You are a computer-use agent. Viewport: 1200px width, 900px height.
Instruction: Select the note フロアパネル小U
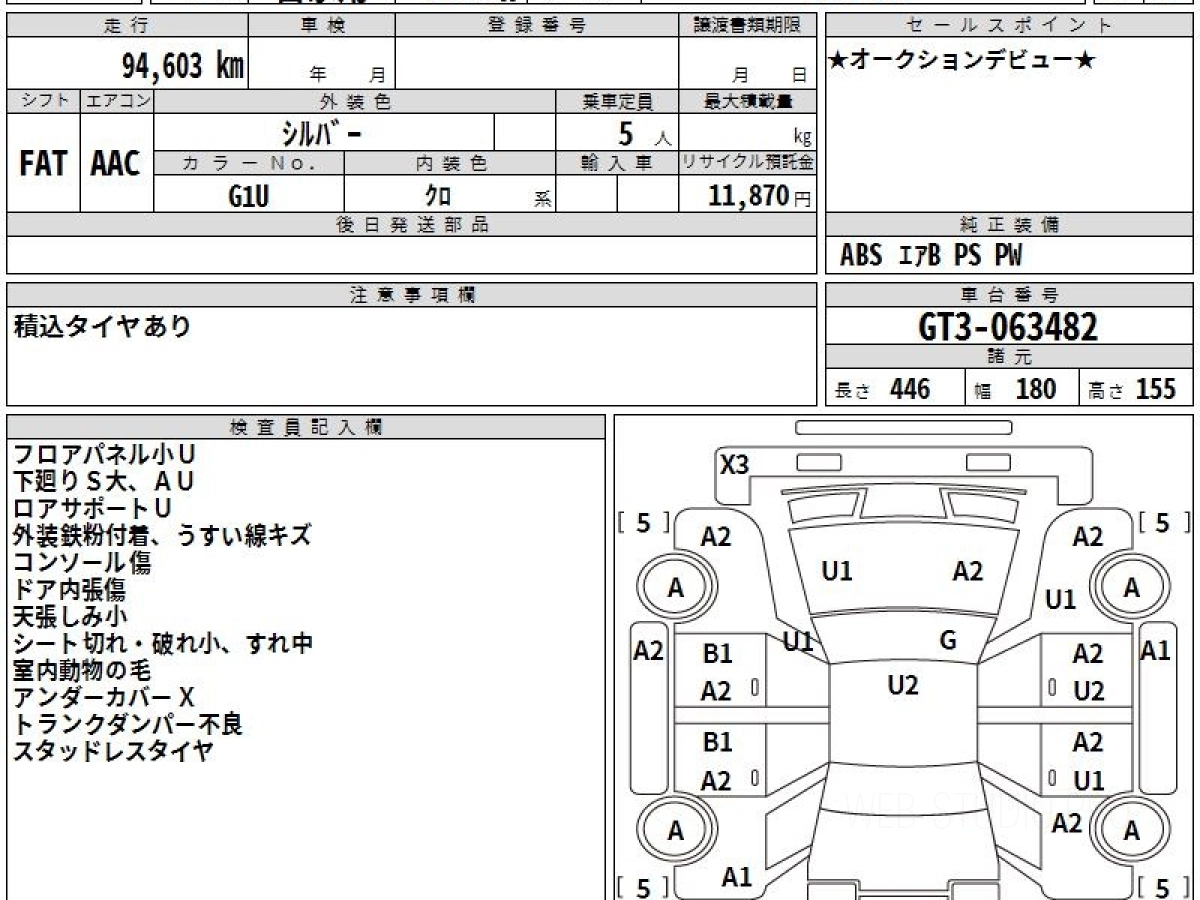[x=105, y=455]
